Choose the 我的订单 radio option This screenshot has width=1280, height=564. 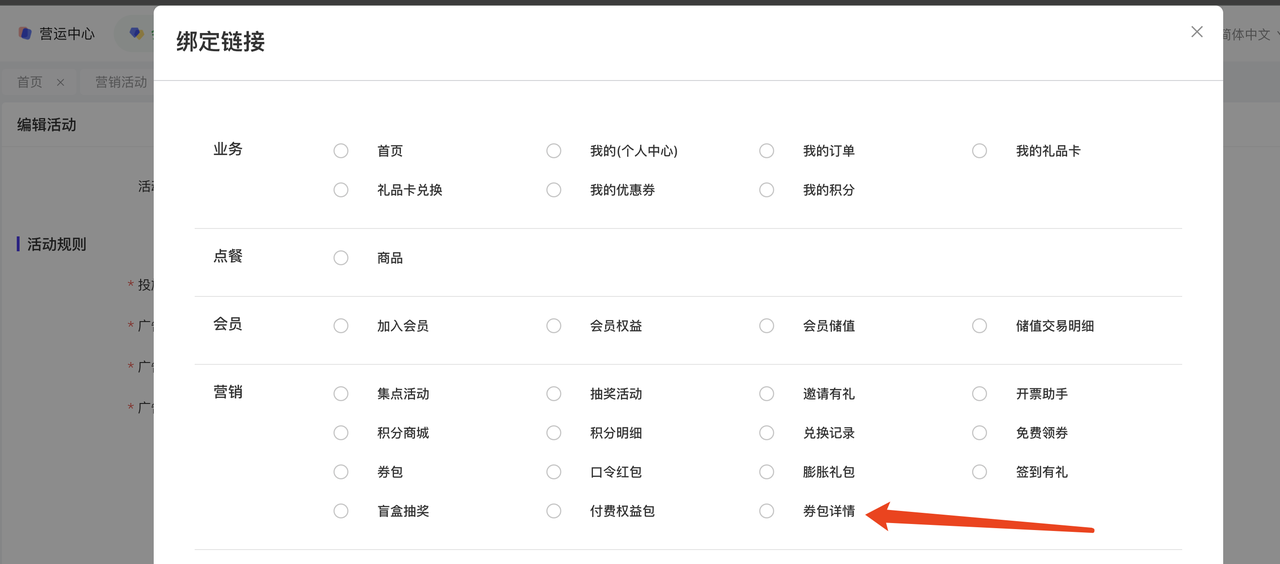click(767, 151)
